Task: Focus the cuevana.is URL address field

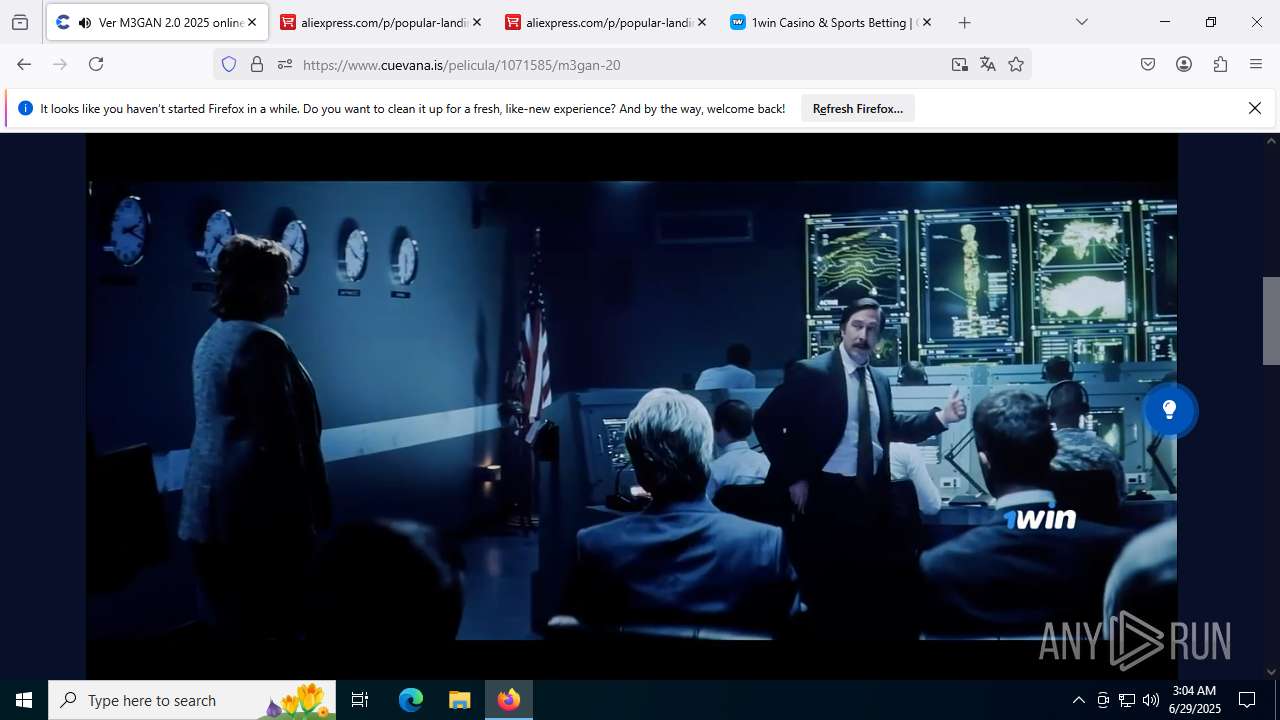Action: (620, 64)
